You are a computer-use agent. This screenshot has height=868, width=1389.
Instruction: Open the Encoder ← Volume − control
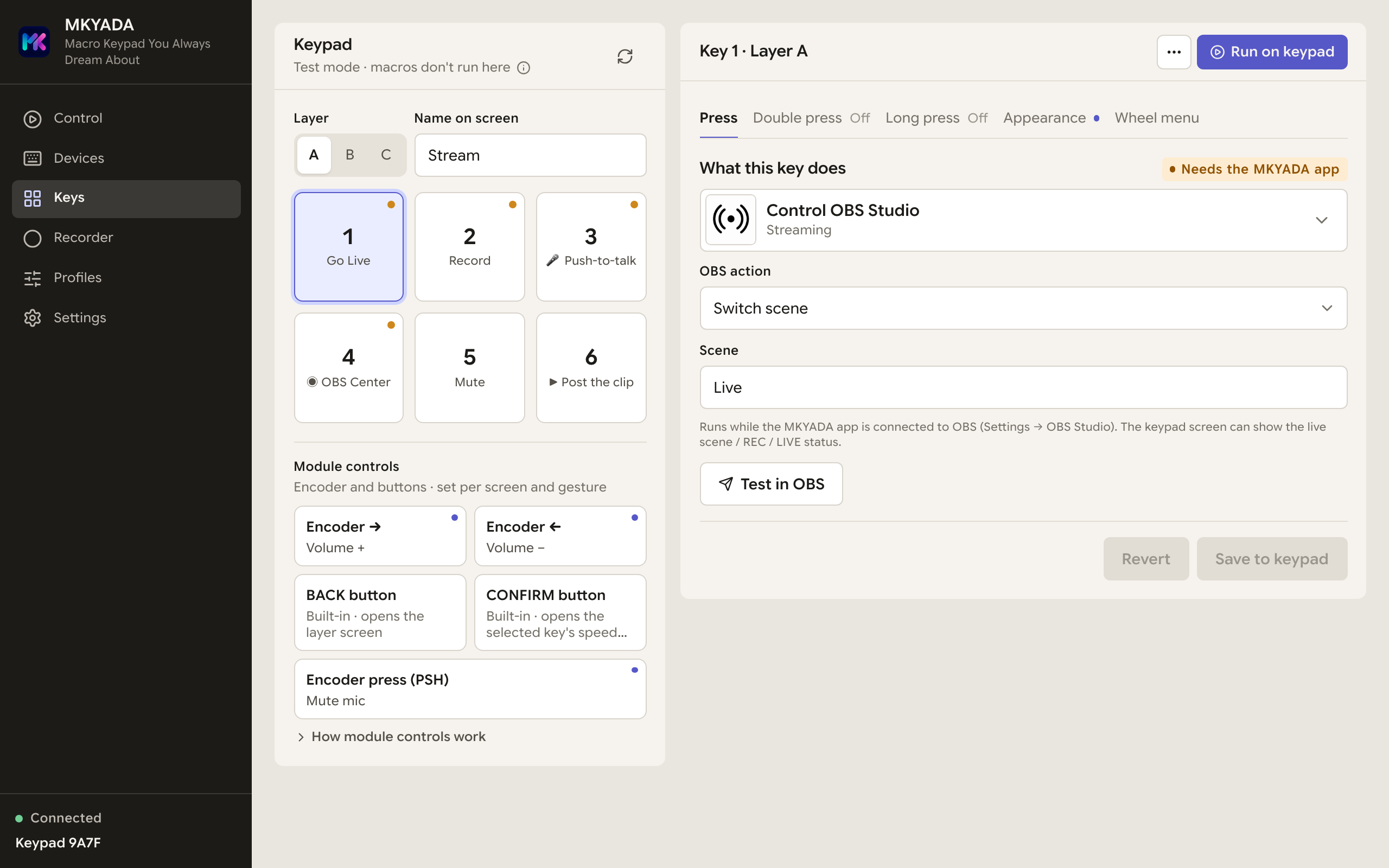(x=559, y=536)
